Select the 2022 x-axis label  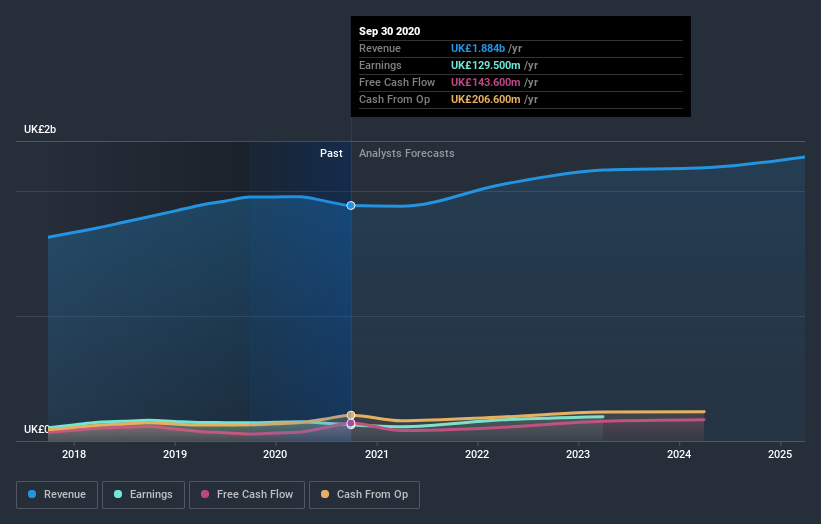477,454
